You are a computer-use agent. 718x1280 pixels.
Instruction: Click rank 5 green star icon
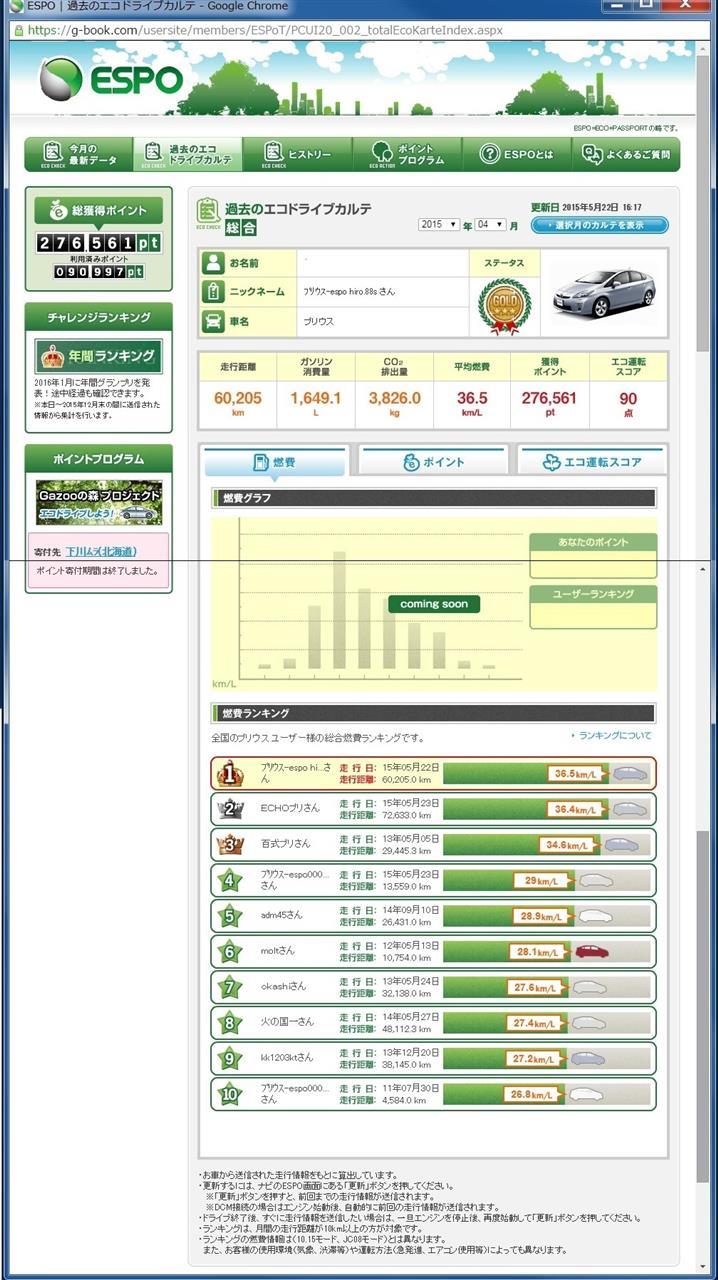click(x=231, y=916)
